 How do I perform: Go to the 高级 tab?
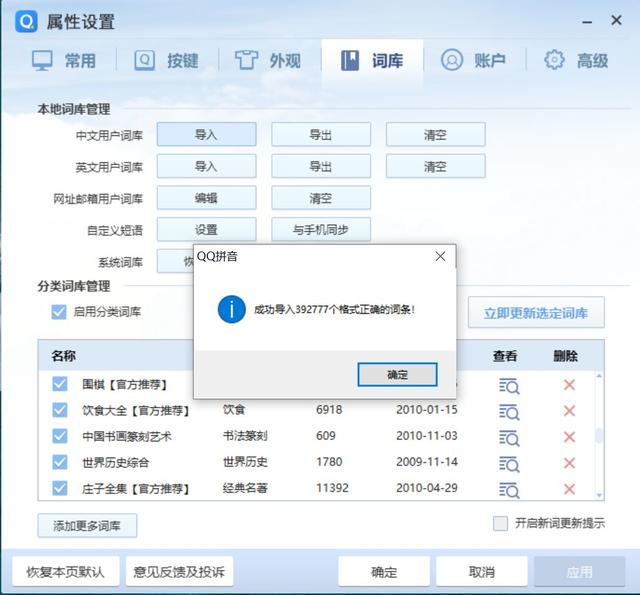click(576, 61)
